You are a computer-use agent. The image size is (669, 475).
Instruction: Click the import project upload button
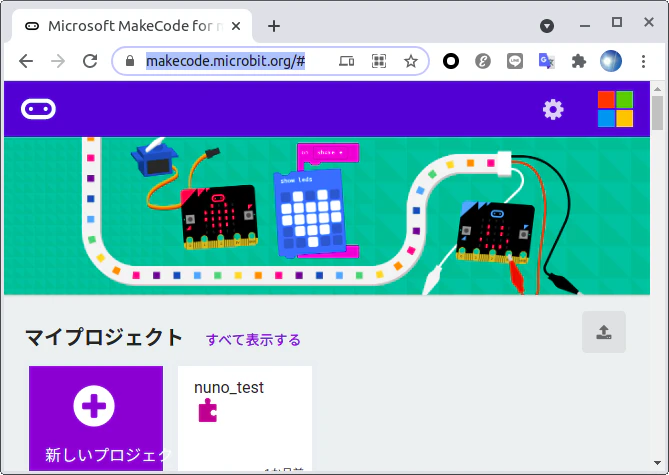(604, 332)
